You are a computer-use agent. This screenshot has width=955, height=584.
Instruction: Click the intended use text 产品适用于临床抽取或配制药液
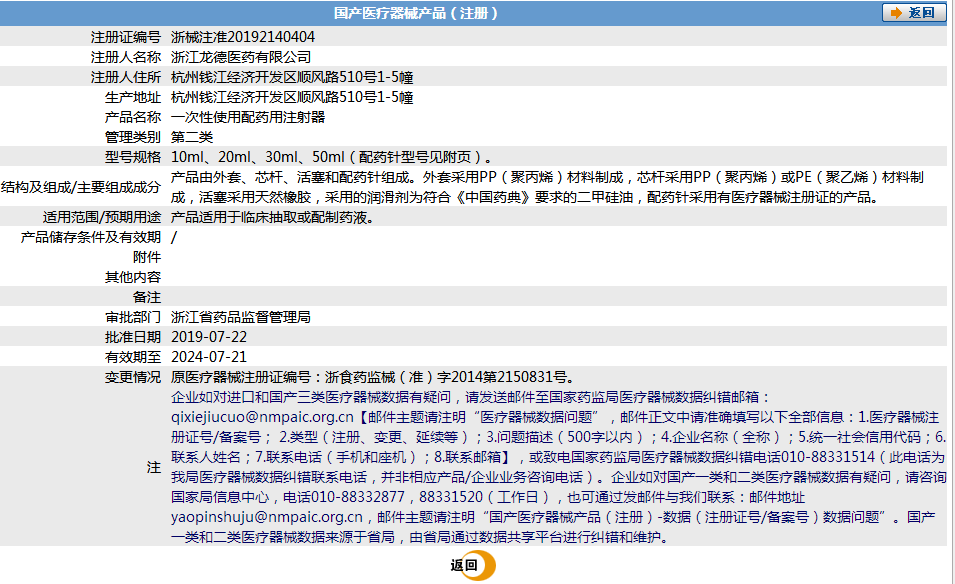click(x=272, y=217)
